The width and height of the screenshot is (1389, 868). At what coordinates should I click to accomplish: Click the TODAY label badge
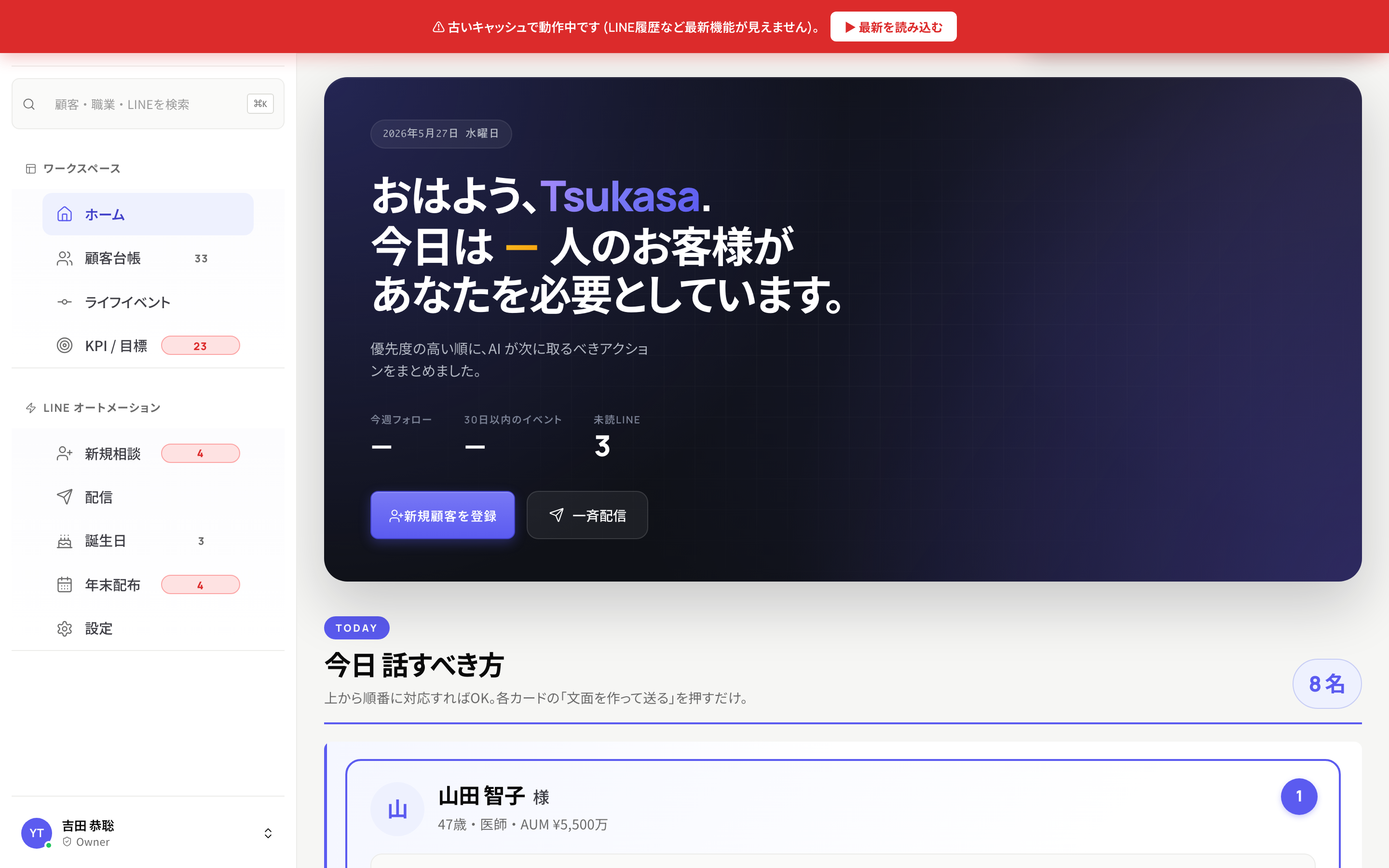click(x=356, y=628)
